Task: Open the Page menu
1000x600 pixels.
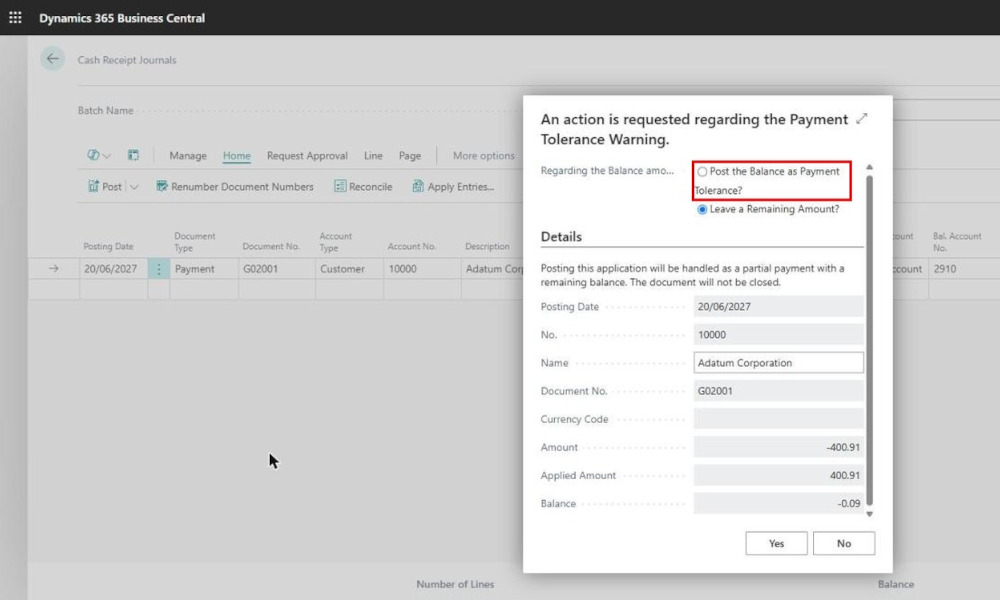Action: 409,156
